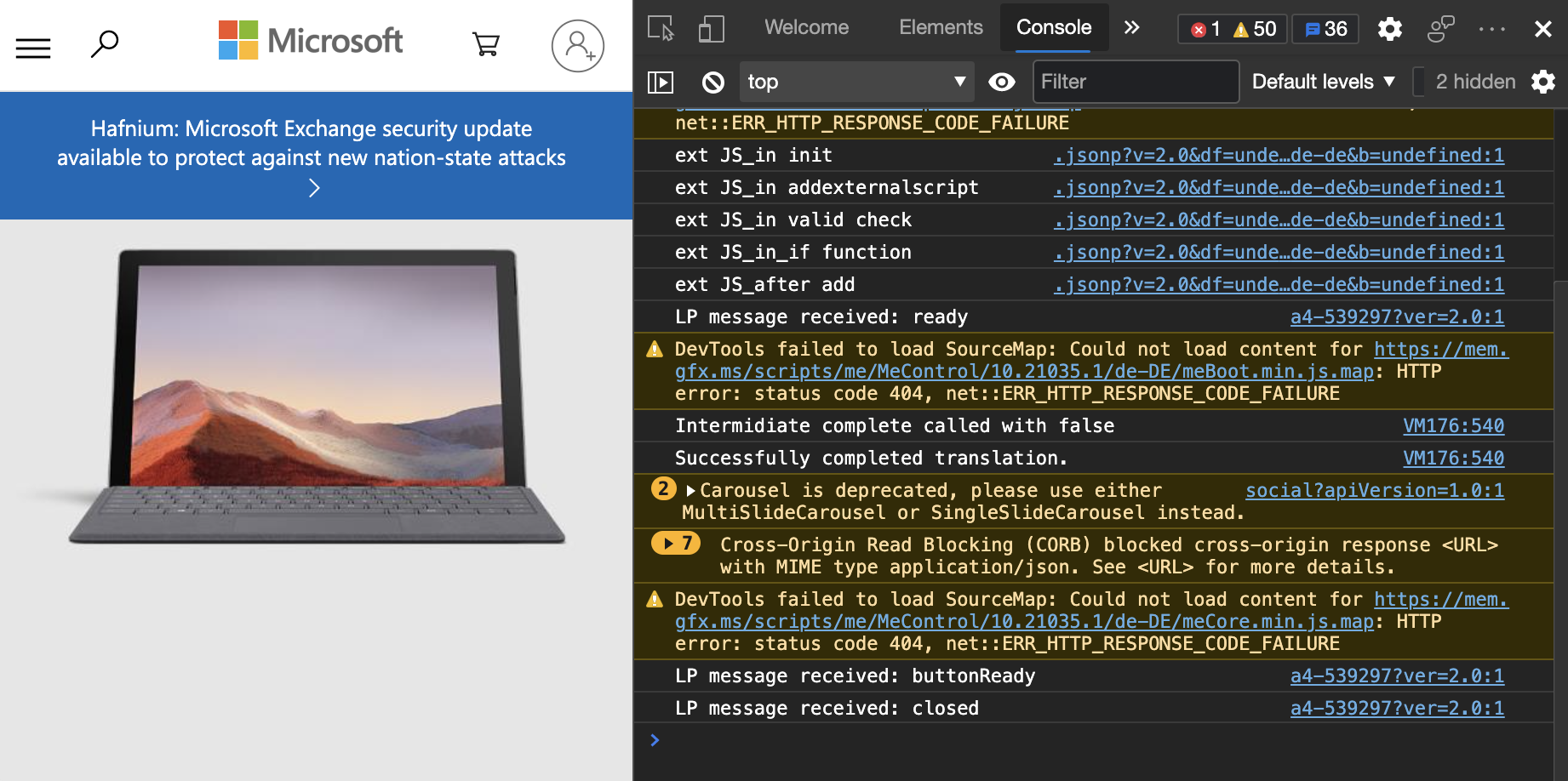Click the 2 repeat count badge
The height and width of the screenshot is (781, 1568).
(x=663, y=488)
